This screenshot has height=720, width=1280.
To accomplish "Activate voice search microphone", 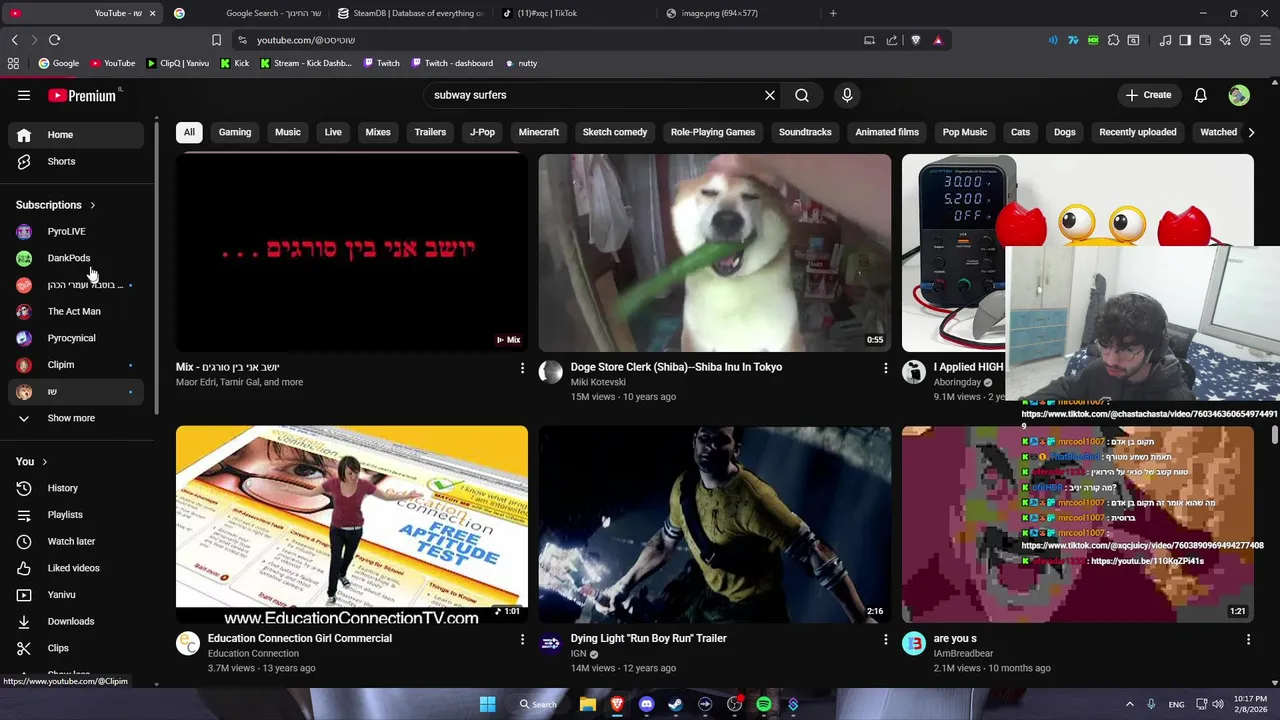I will pos(847,95).
